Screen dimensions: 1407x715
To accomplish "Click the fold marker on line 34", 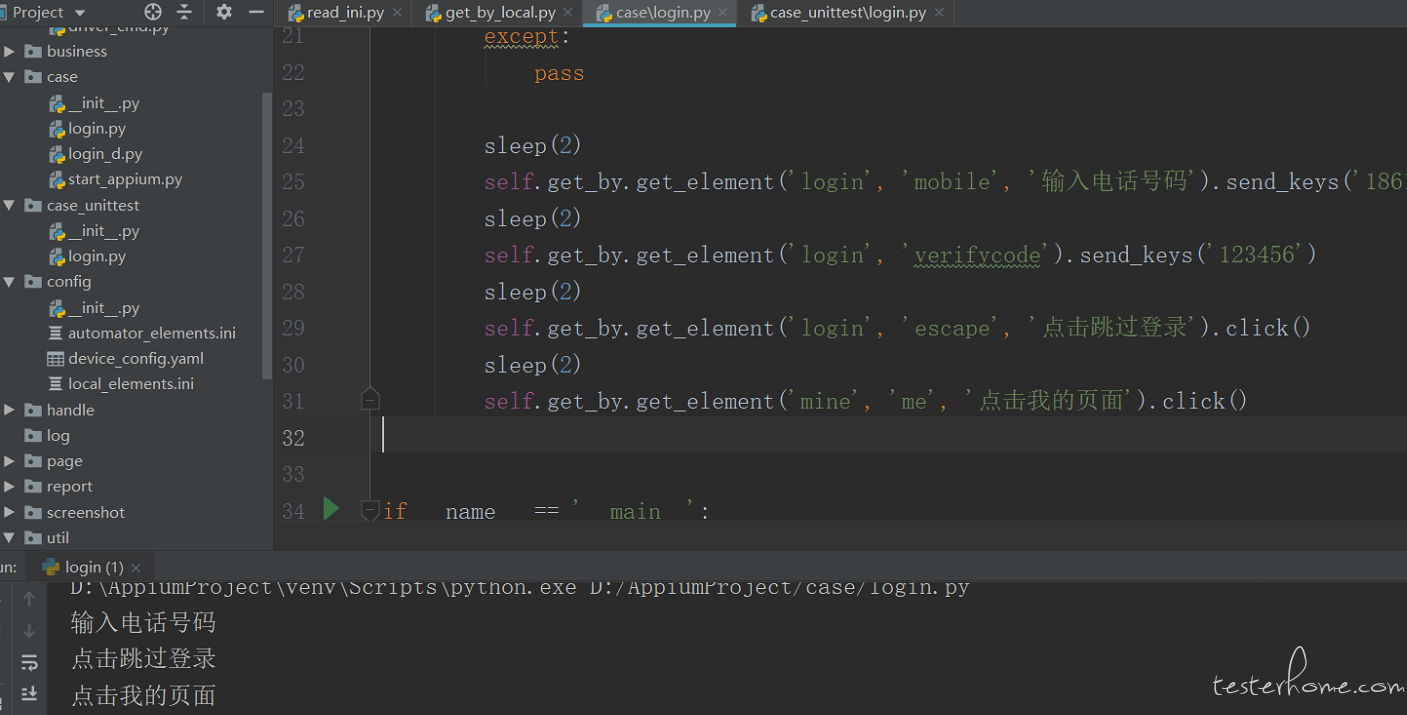I will coord(370,511).
